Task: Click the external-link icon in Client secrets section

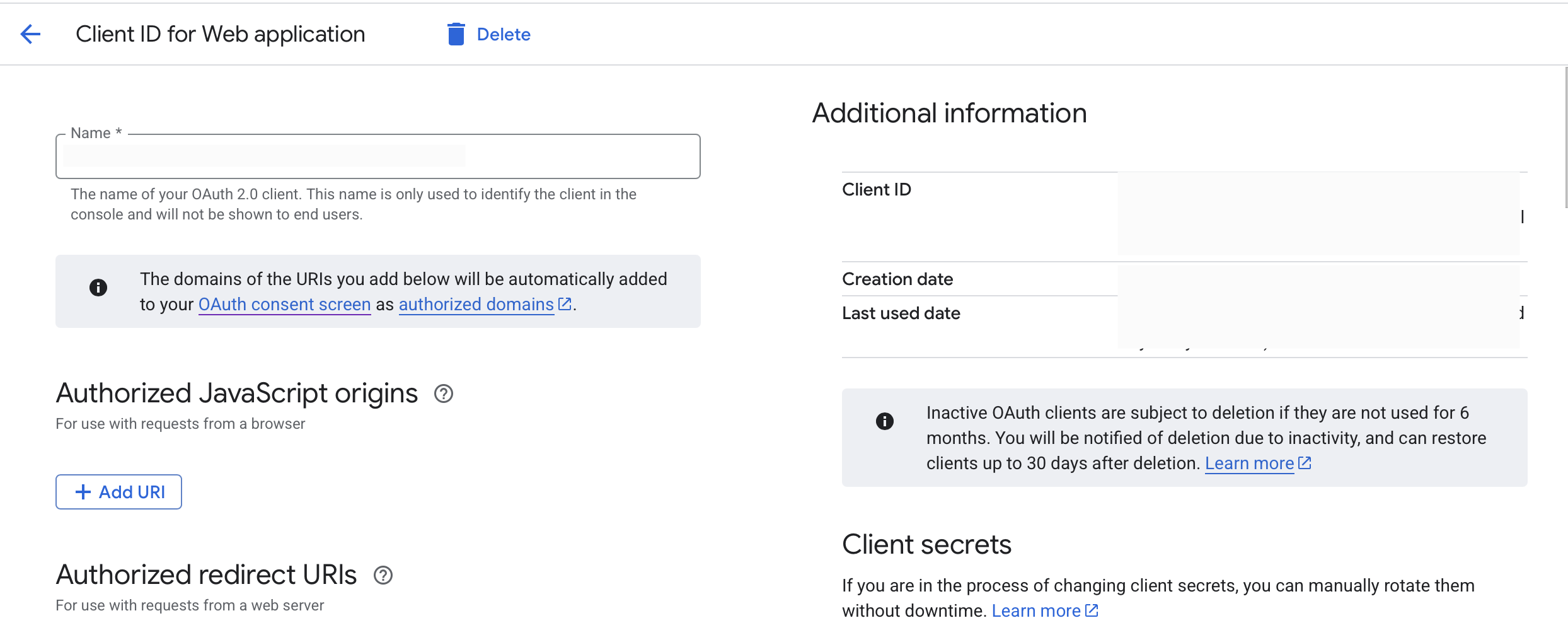Action: pos(1092,609)
